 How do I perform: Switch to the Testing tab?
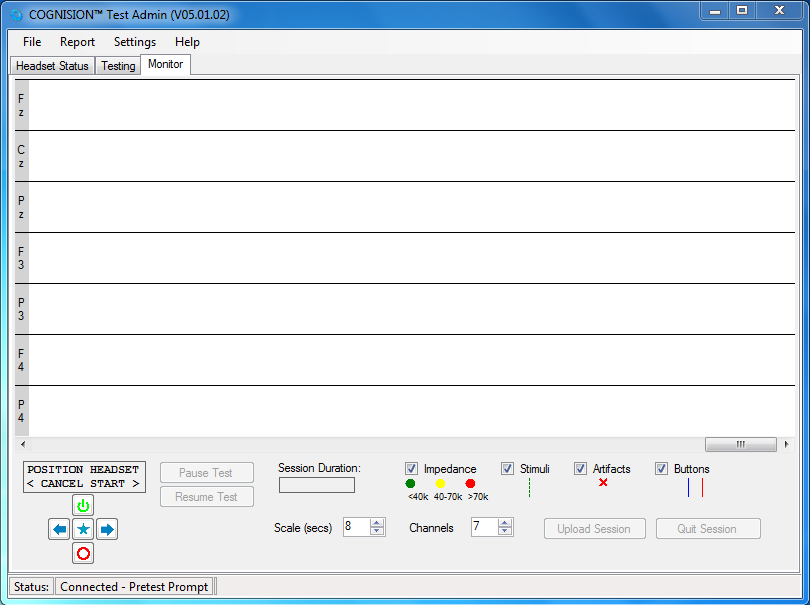tap(118, 66)
